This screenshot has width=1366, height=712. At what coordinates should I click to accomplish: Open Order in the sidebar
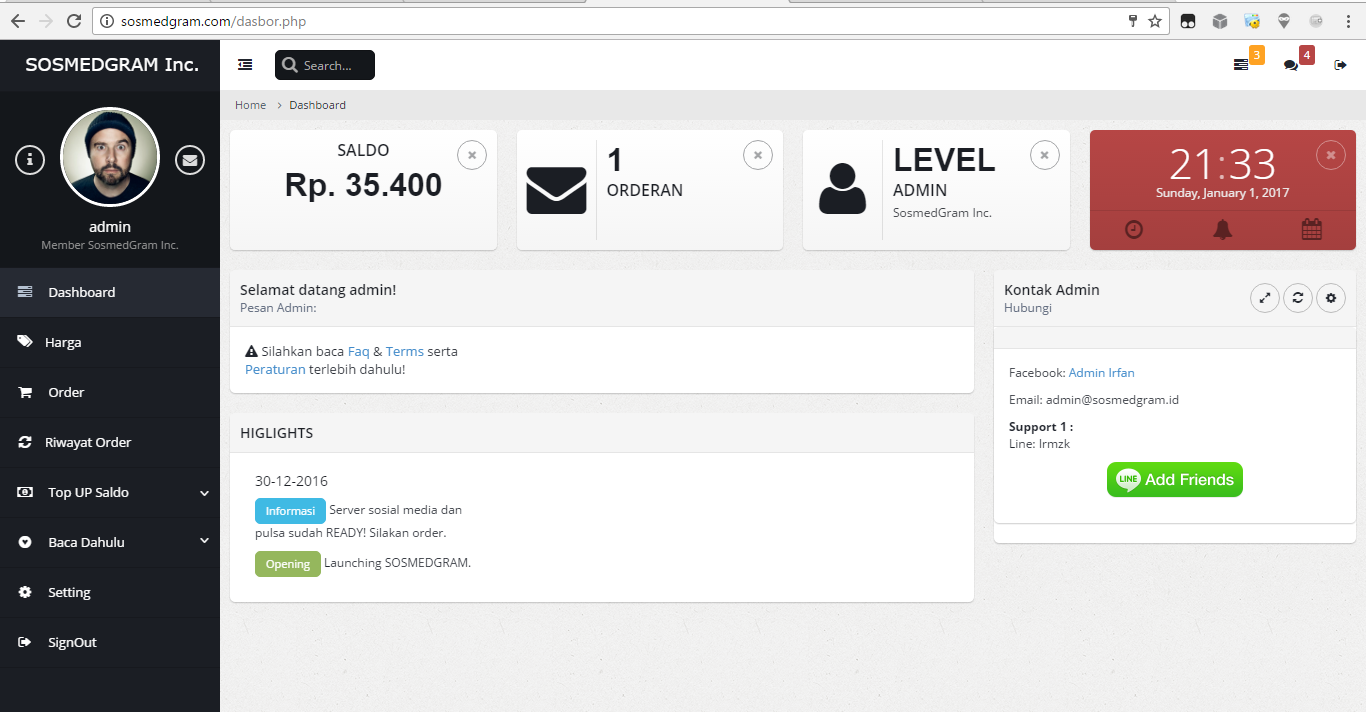coord(110,392)
